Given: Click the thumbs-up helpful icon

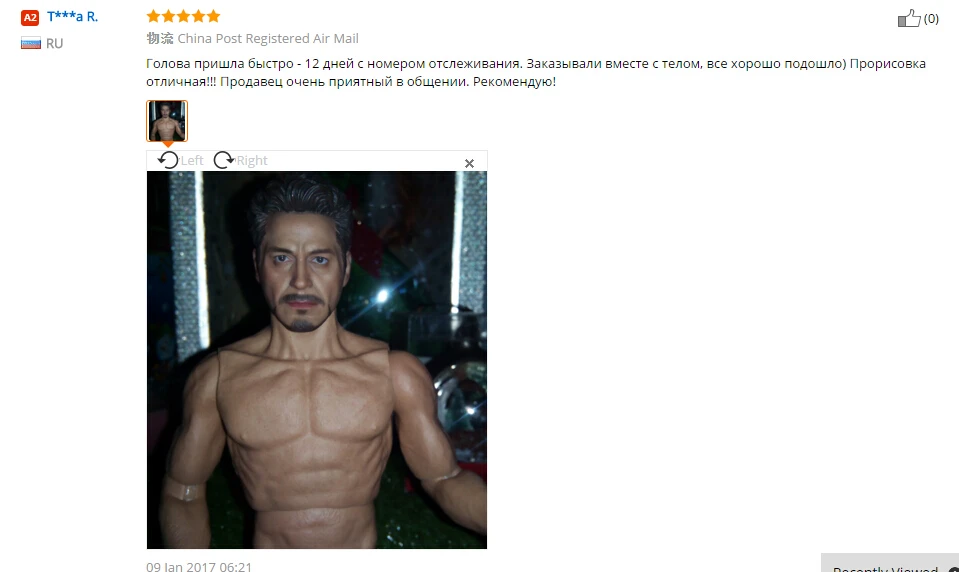Looking at the screenshot, I should (909, 18).
